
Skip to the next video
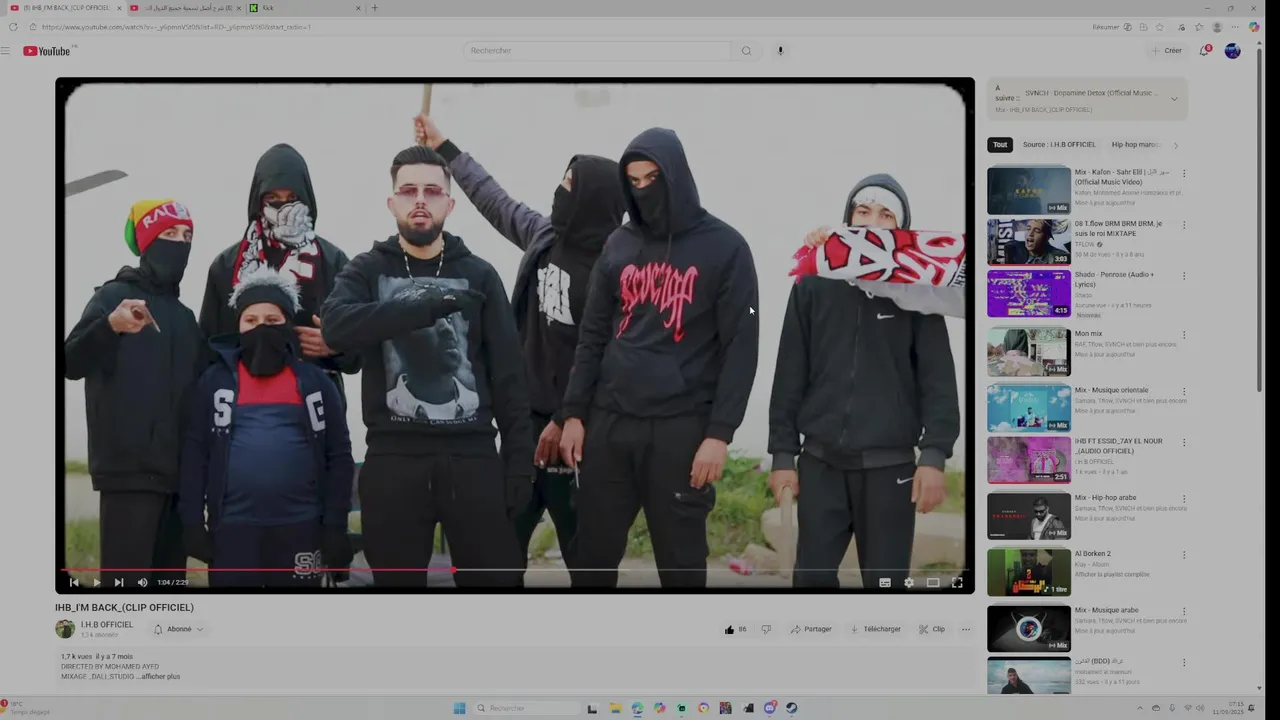click(119, 582)
